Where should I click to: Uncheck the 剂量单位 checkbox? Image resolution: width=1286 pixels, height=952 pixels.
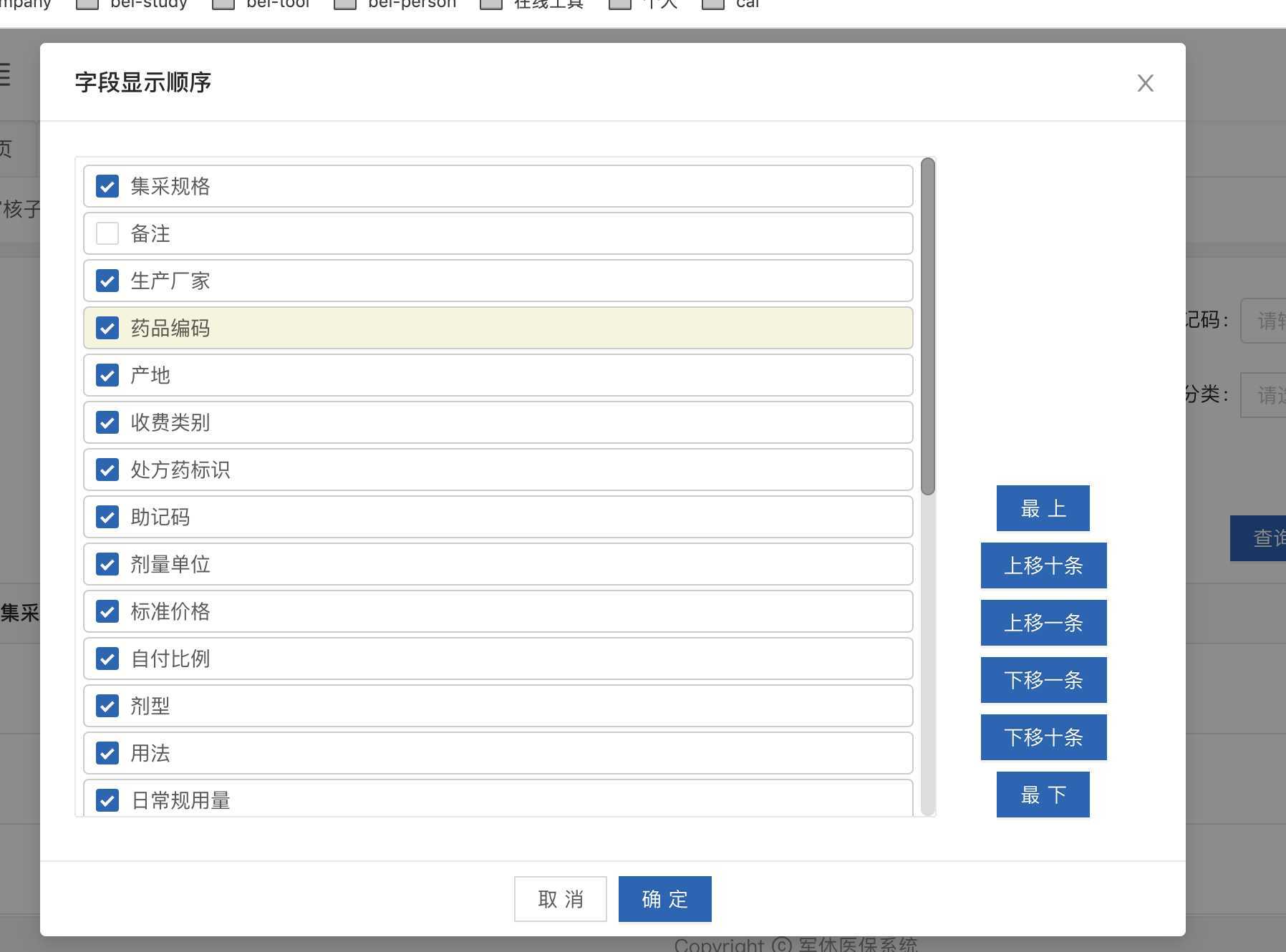point(107,564)
